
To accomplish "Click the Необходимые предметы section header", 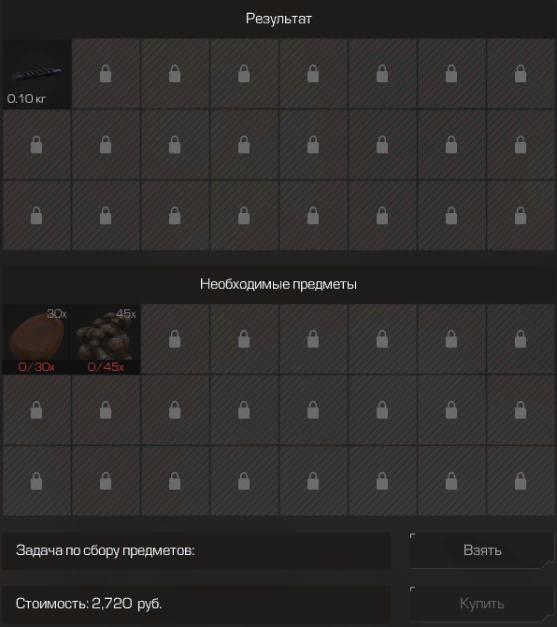I will (278, 284).
